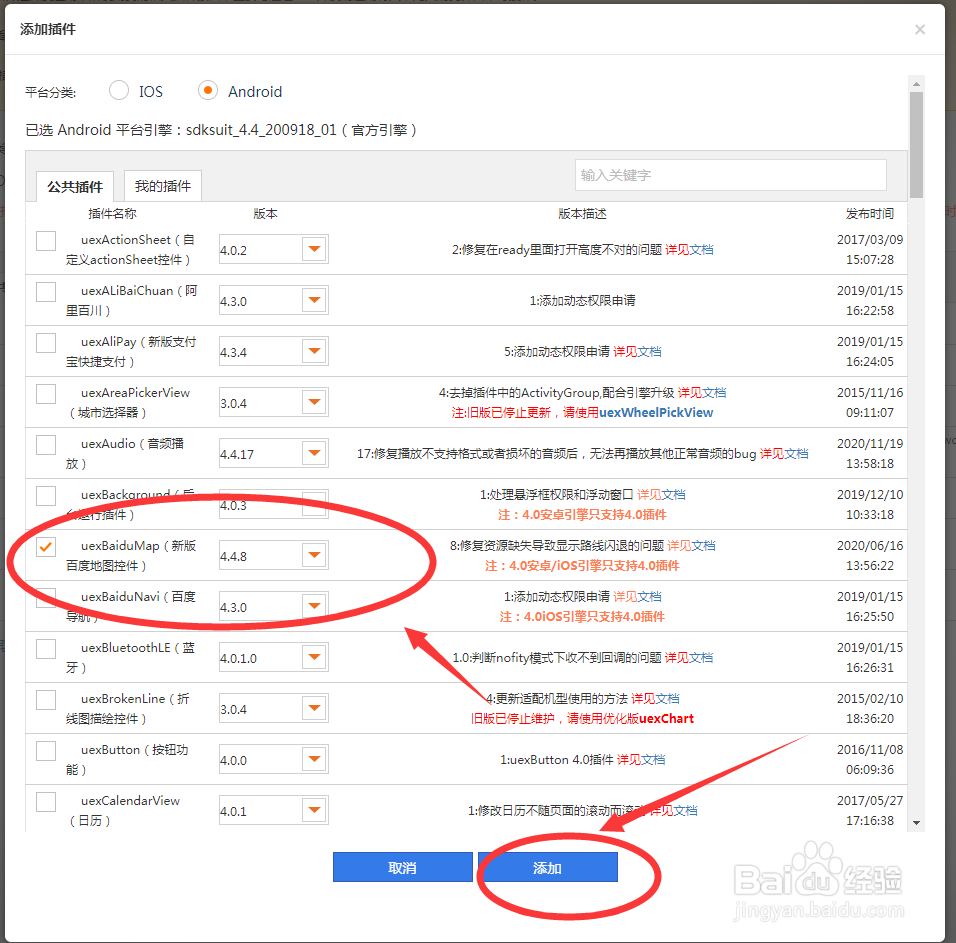The height and width of the screenshot is (943, 956).
Task: Open 详见文档 link in uexBrokenLine row
Action: tap(655, 699)
